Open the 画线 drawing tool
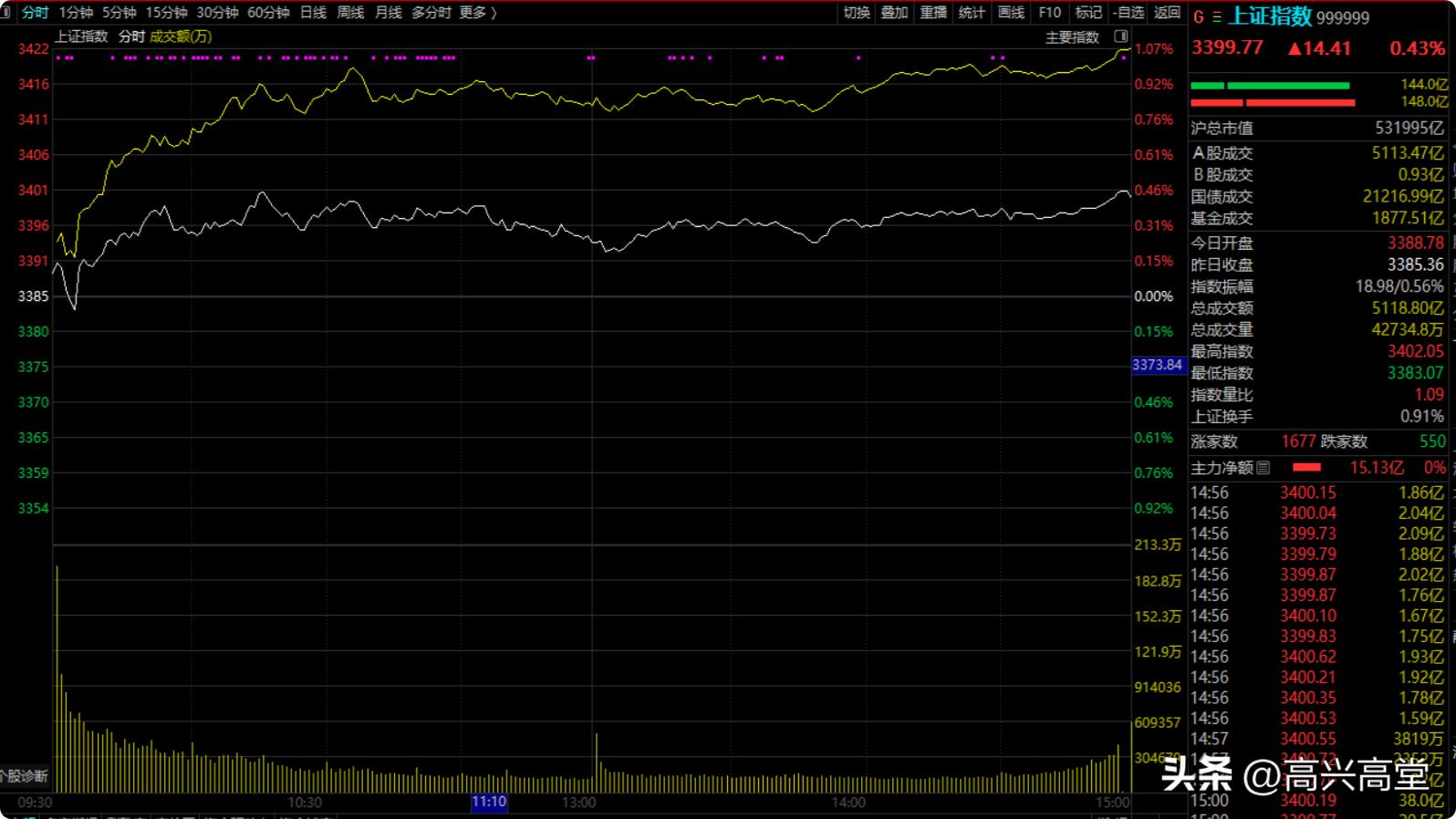The width and height of the screenshot is (1456, 819). pyautogui.click(x=1011, y=13)
